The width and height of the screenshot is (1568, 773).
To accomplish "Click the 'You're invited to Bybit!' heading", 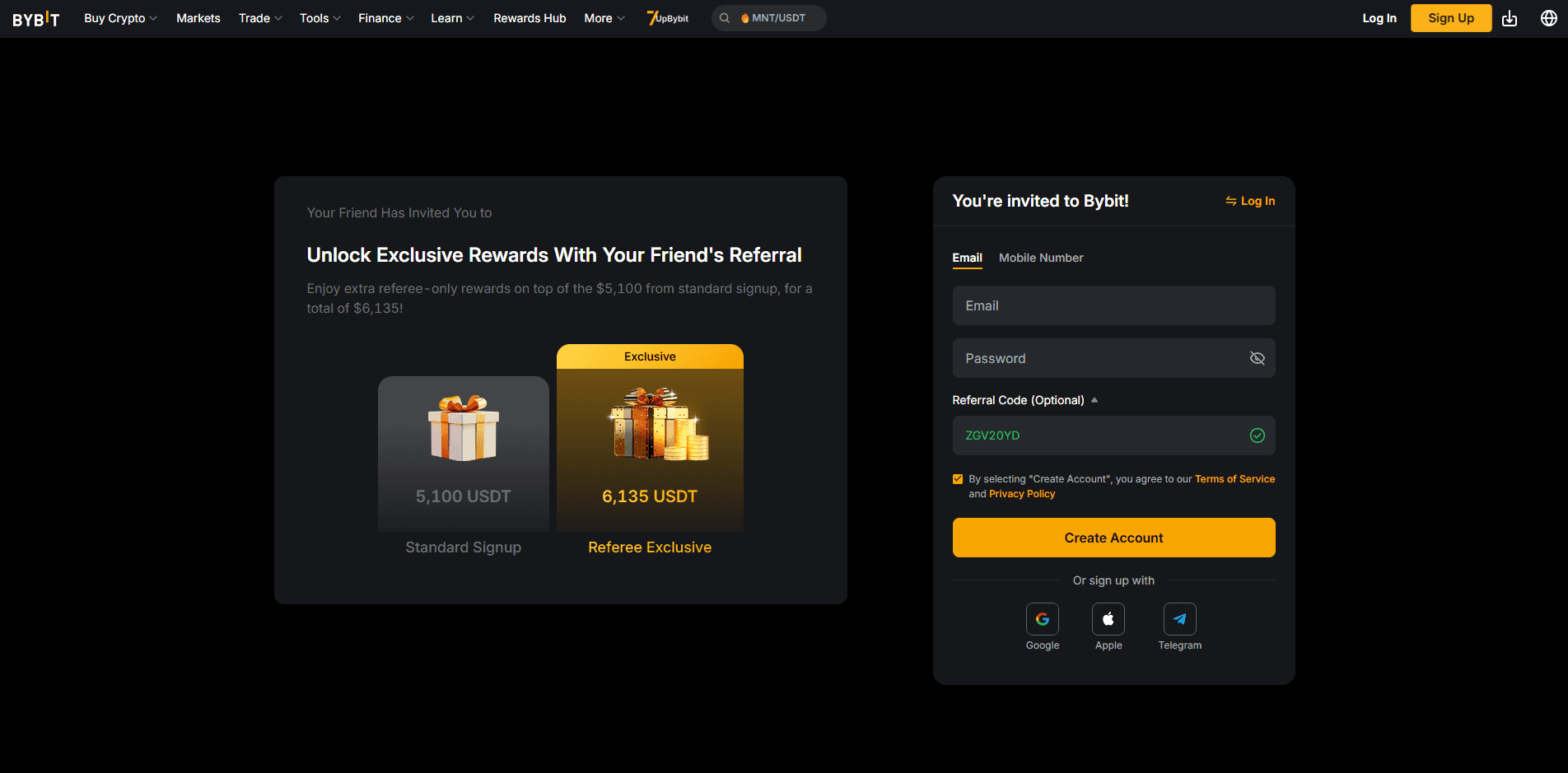I will coord(1040,201).
